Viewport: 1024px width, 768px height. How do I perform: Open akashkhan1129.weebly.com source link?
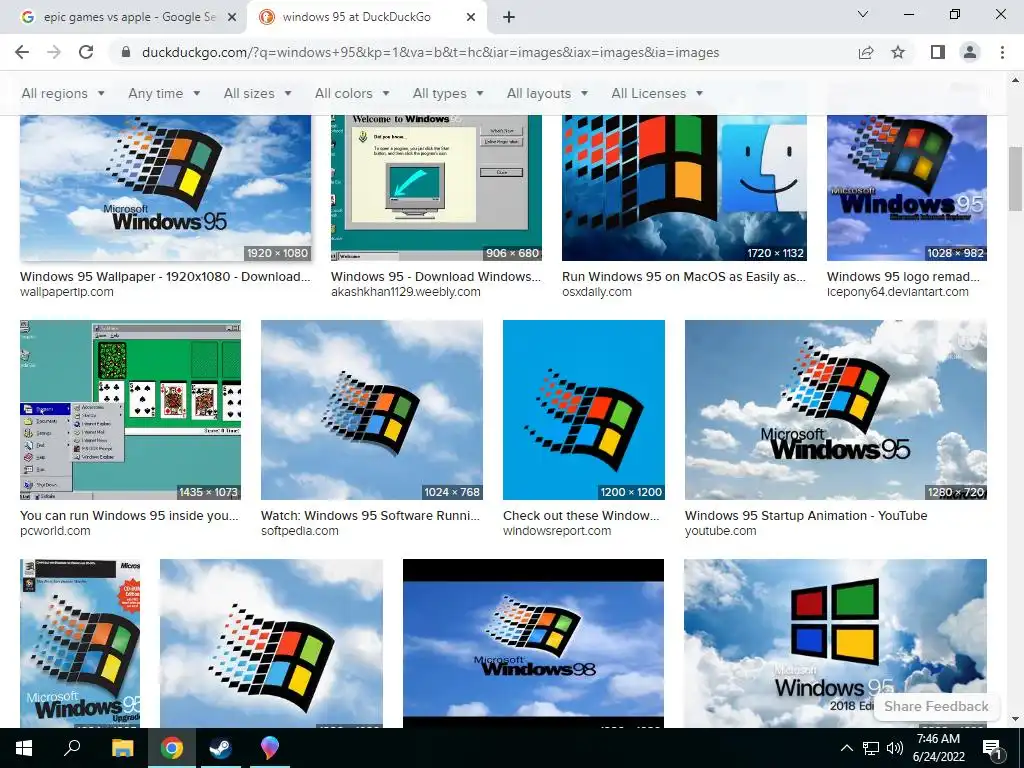pos(406,292)
